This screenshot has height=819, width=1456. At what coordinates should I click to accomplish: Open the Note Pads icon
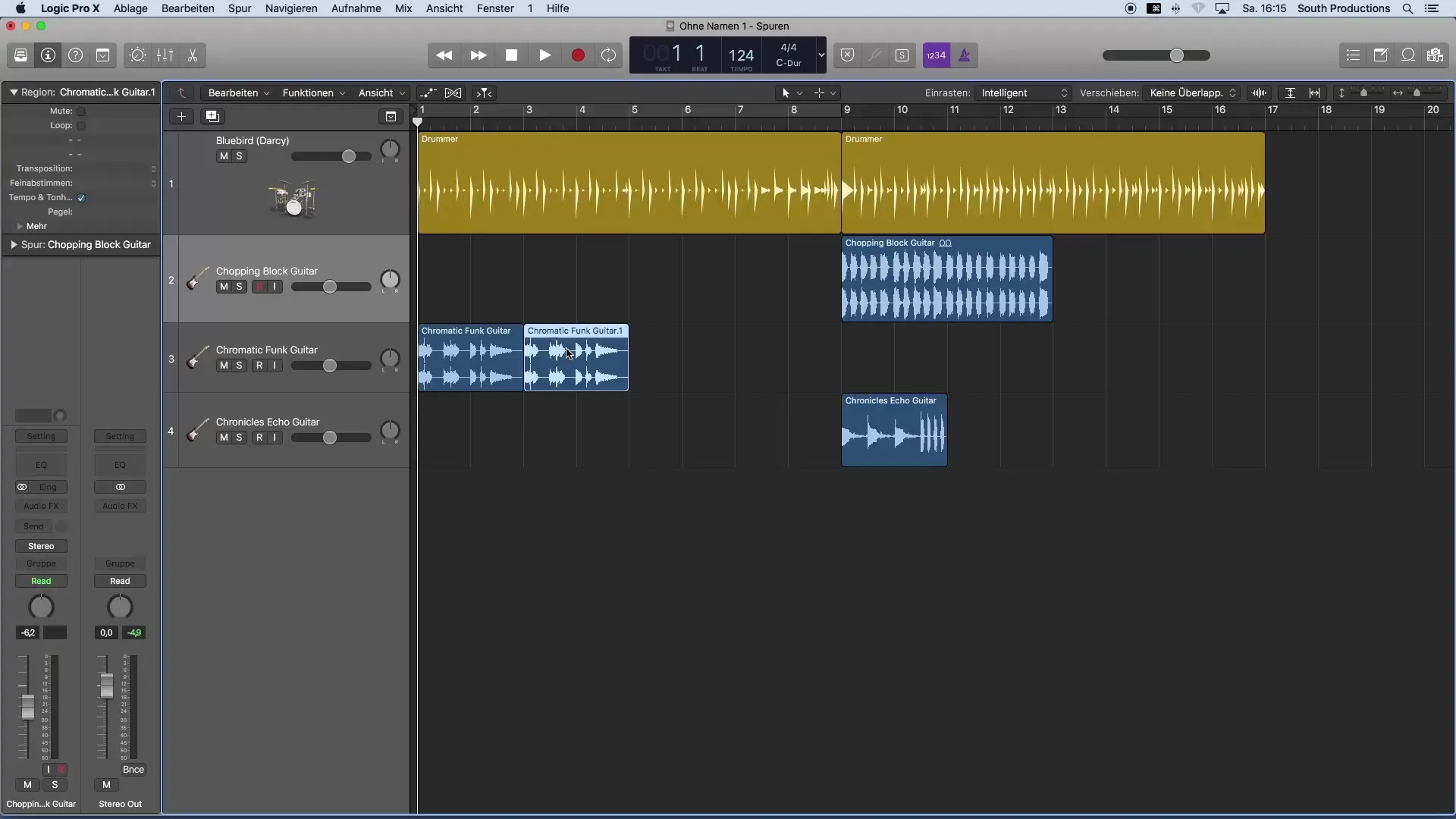tap(1381, 55)
